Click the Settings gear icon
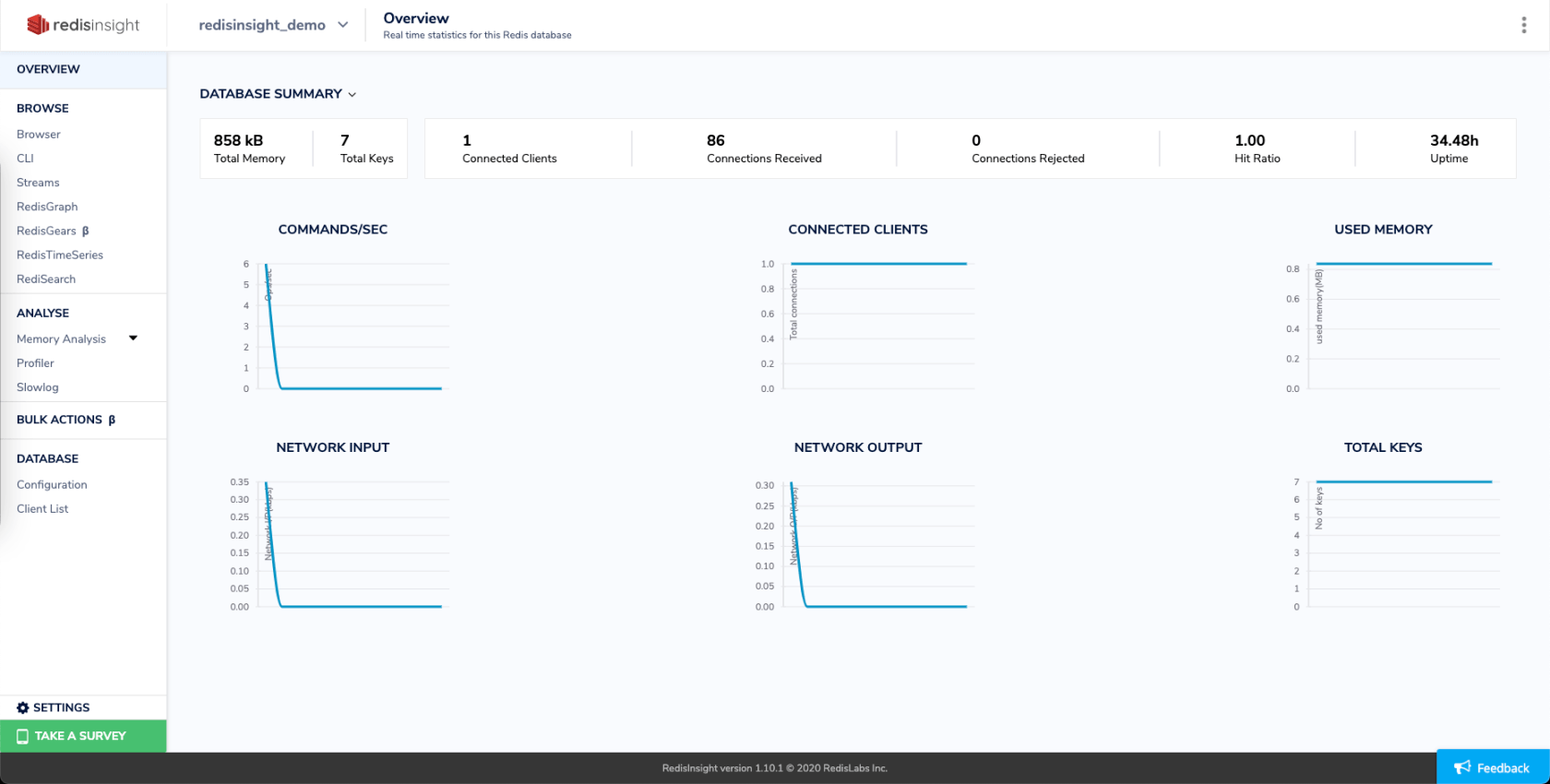1550x784 pixels. click(x=23, y=707)
